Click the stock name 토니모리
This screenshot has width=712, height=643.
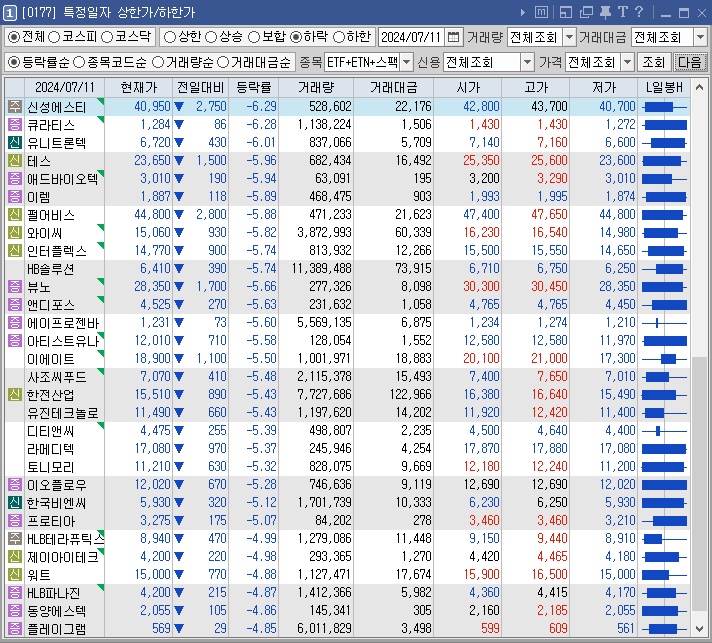click(50, 467)
